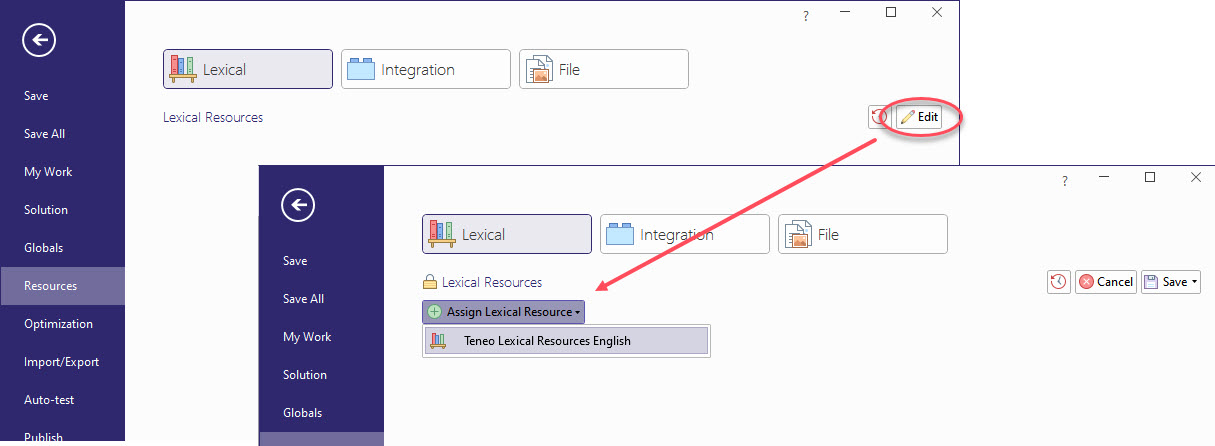Minimize the front window
The height and width of the screenshot is (446, 1215).
click(1104, 177)
